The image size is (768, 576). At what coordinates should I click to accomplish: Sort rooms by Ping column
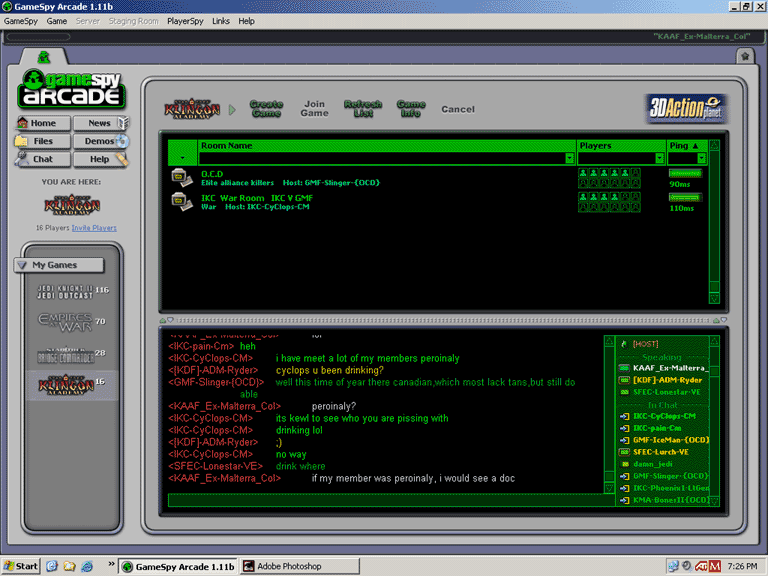(x=687, y=145)
